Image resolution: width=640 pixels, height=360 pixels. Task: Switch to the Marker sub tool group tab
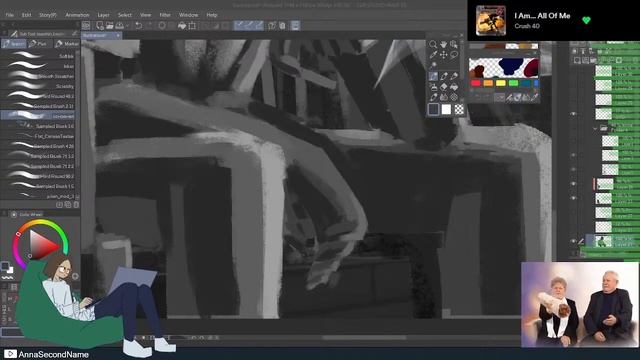(x=67, y=44)
